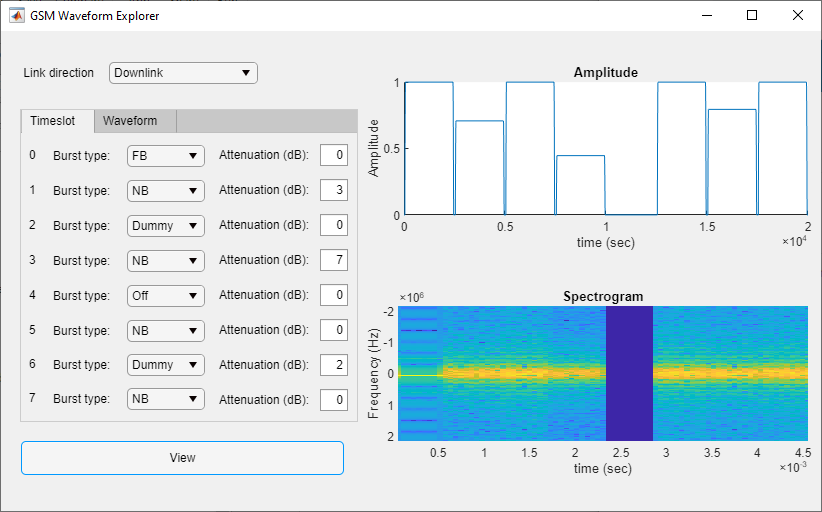Open Burst type dropdown for timeslot 0
This screenshot has height=512, width=822.
166,156
